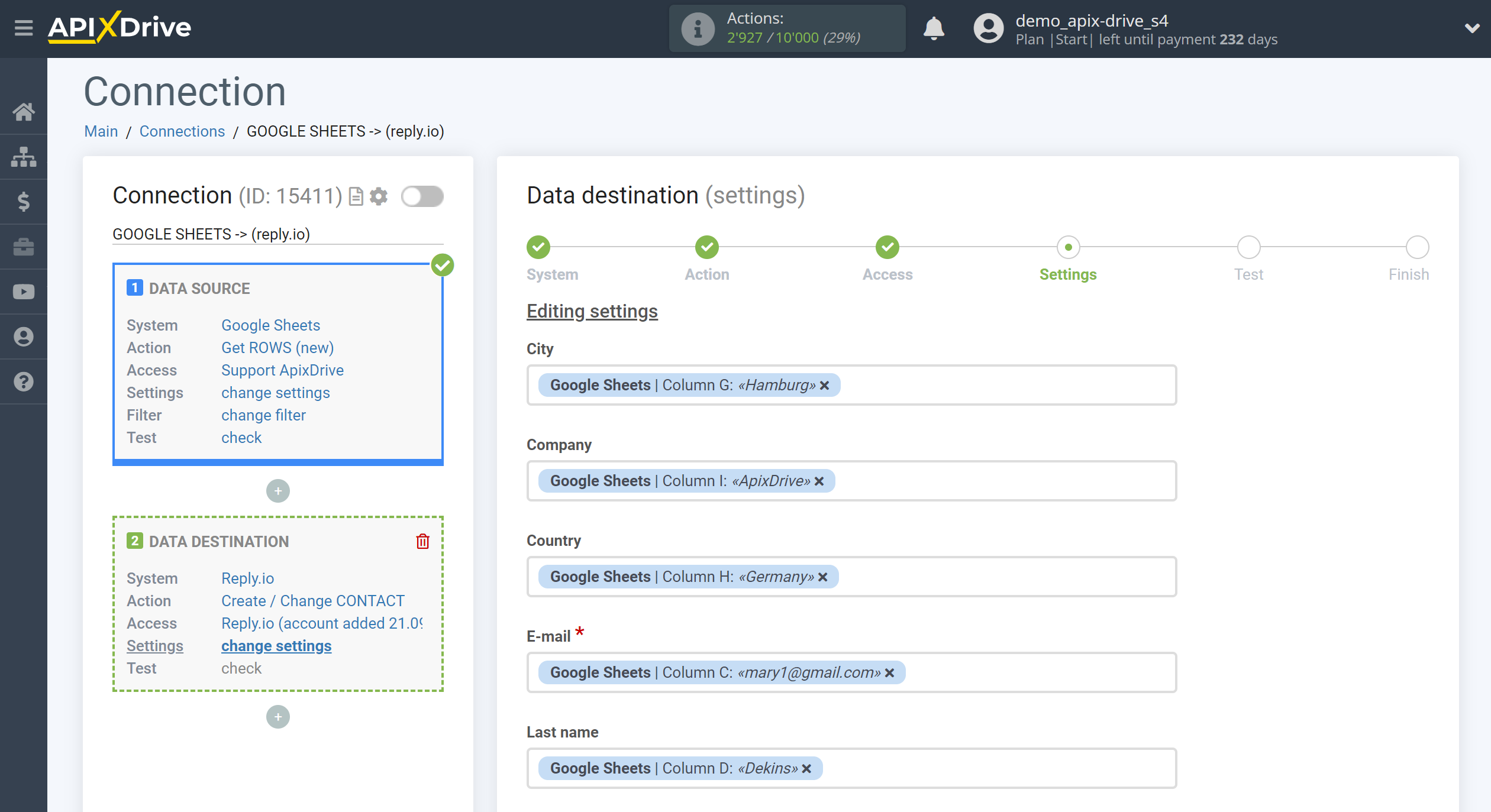Click change settings in Data Destination
1491x812 pixels.
point(276,646)
